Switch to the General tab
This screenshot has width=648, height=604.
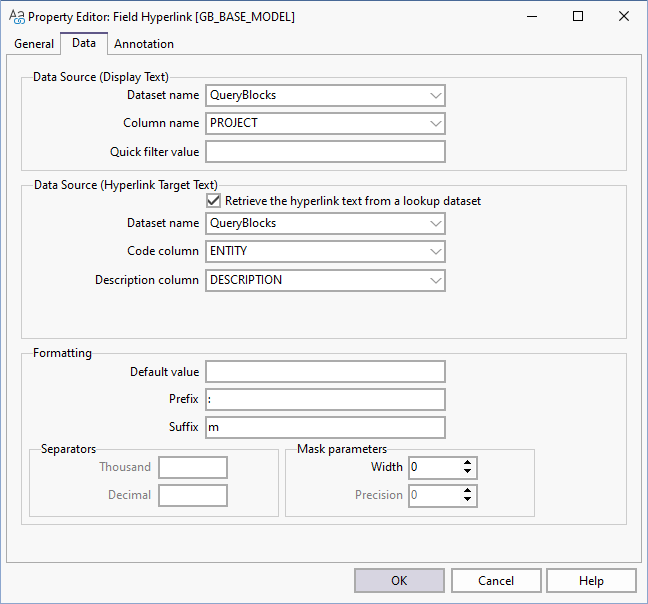coord(34,44)
